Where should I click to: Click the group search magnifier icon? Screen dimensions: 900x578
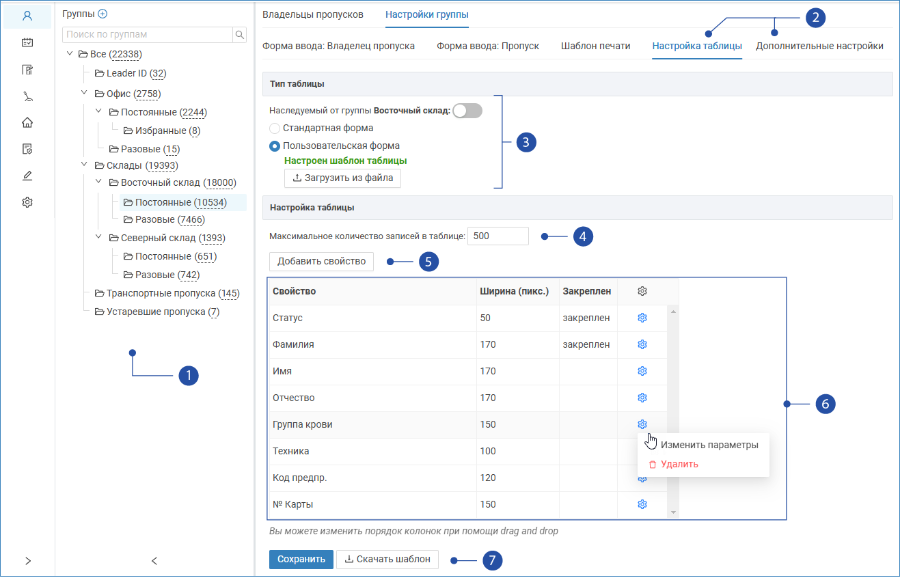pos(239,34)
